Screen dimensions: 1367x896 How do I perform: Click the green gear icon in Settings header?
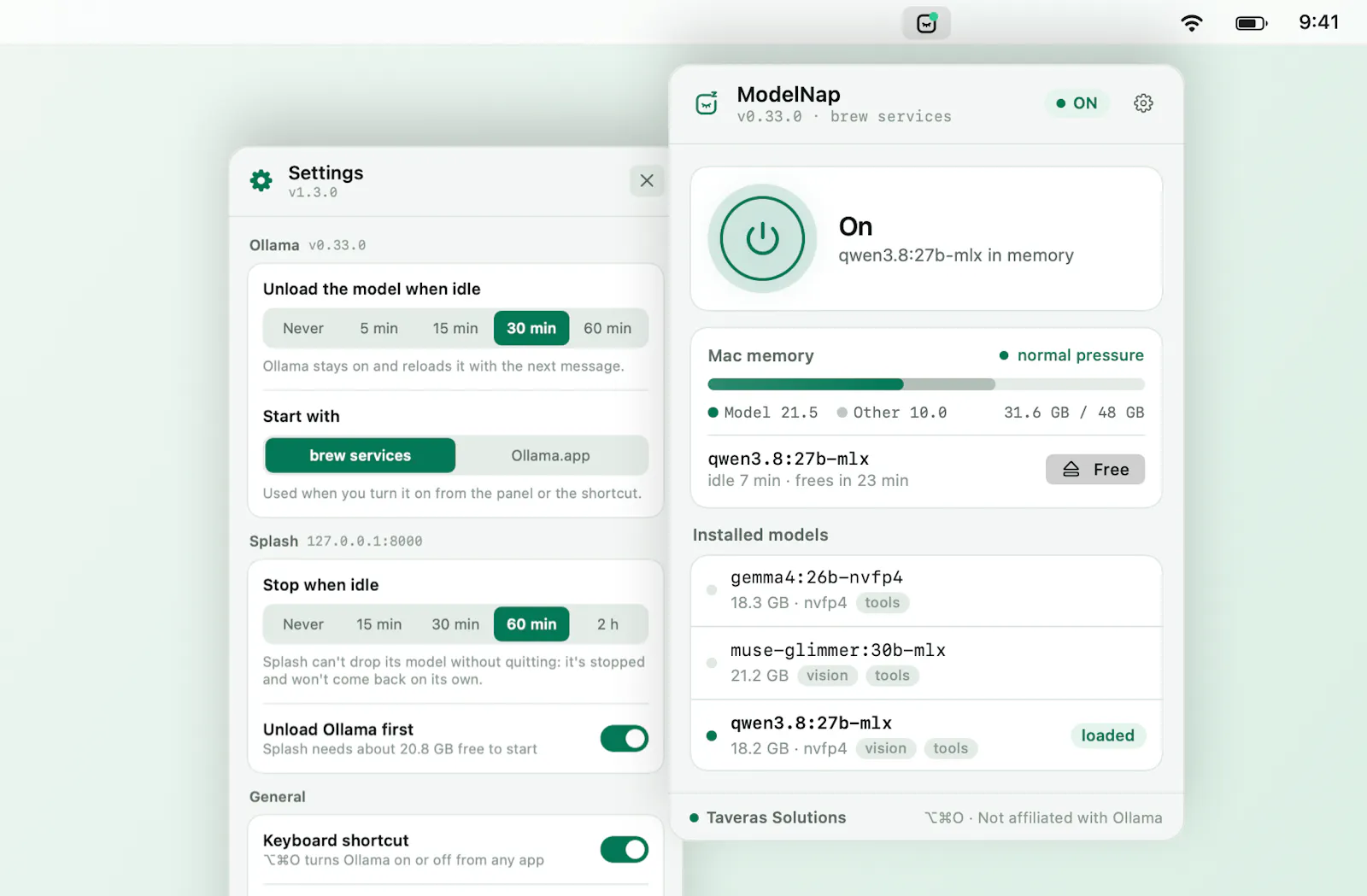pos(261,180)
